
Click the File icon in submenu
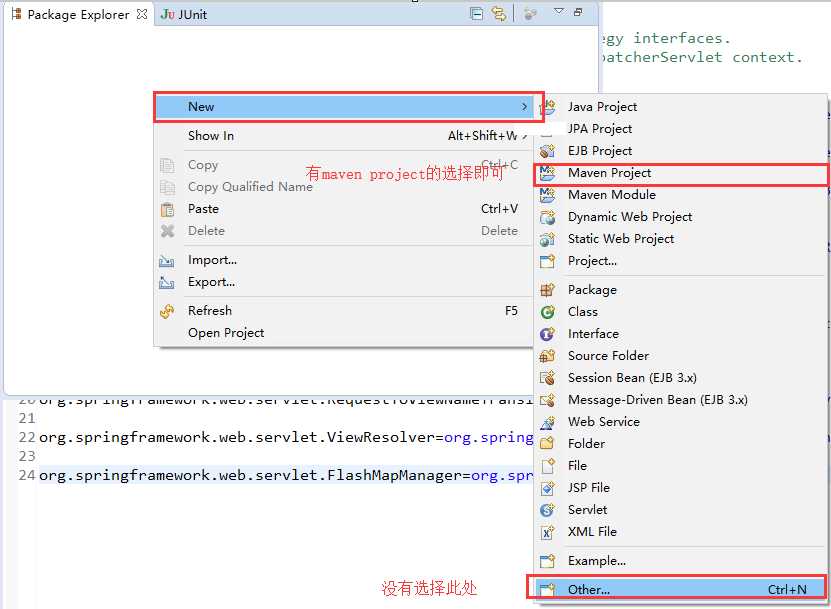tap(547, 466)
